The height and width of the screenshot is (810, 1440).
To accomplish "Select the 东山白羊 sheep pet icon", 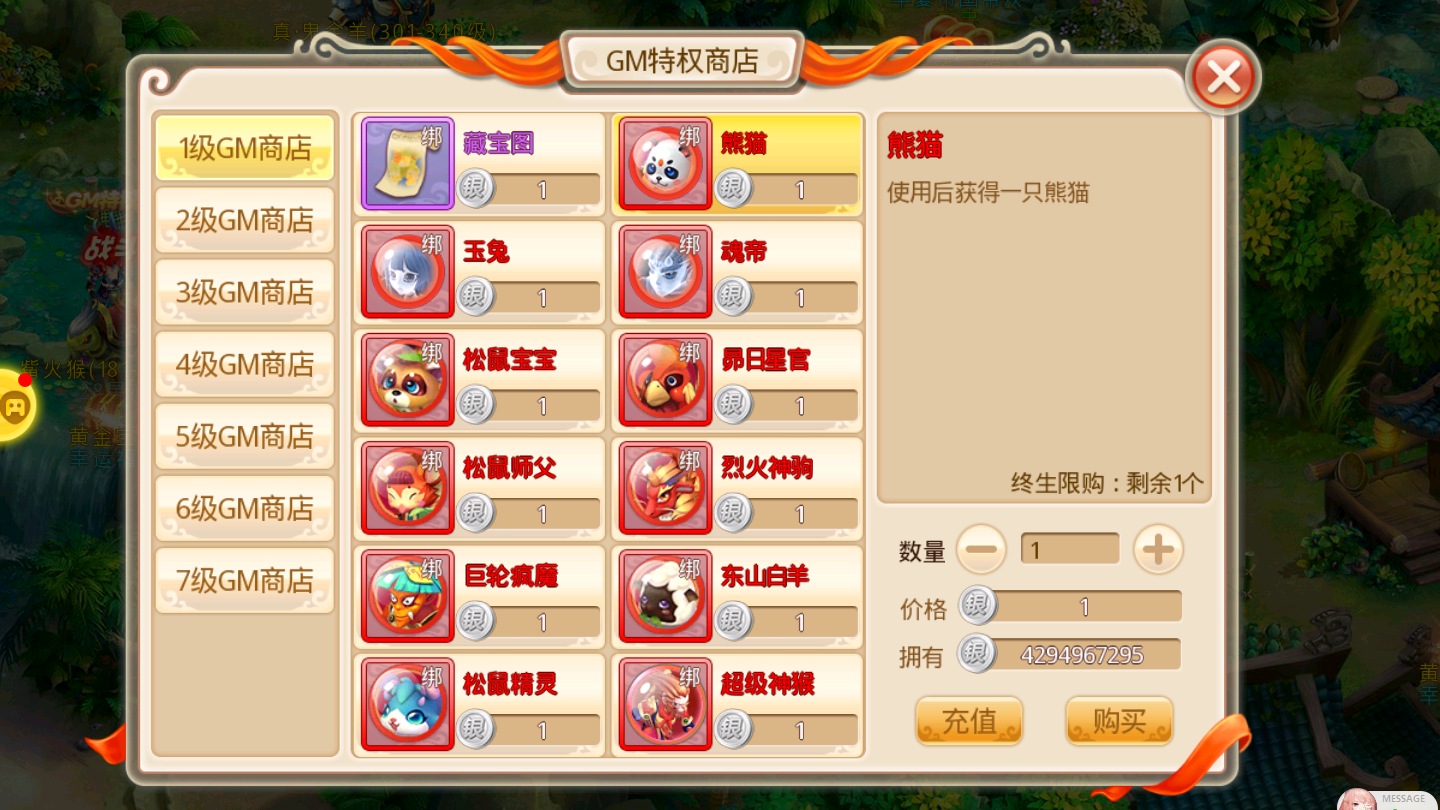I will [666, 595].
